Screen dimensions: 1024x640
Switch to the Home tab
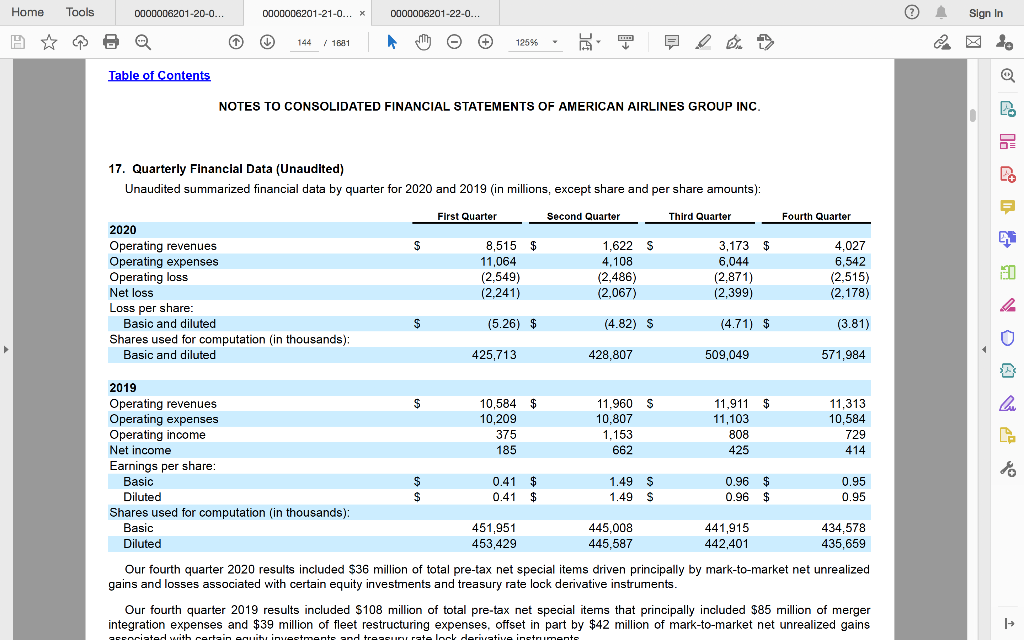pos(27,12)
